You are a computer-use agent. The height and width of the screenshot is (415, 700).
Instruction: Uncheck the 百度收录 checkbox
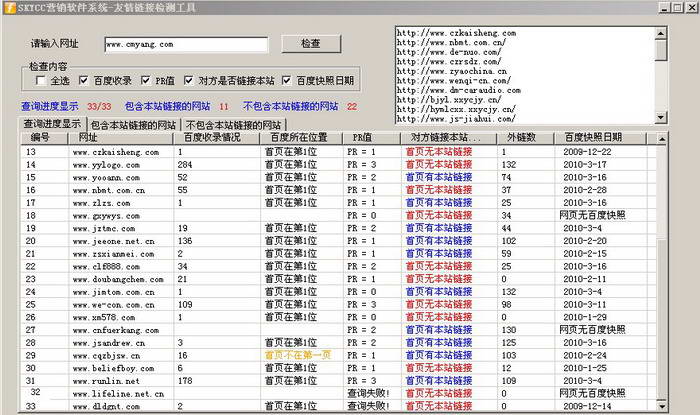[x=83, y=80]
